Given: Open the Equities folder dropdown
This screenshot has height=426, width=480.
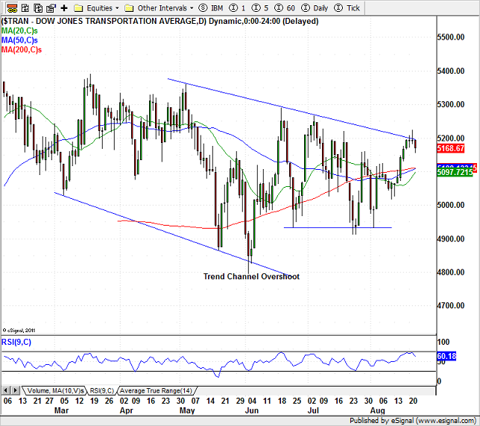Looking at the screenshot, I should (x=96, y=8).
